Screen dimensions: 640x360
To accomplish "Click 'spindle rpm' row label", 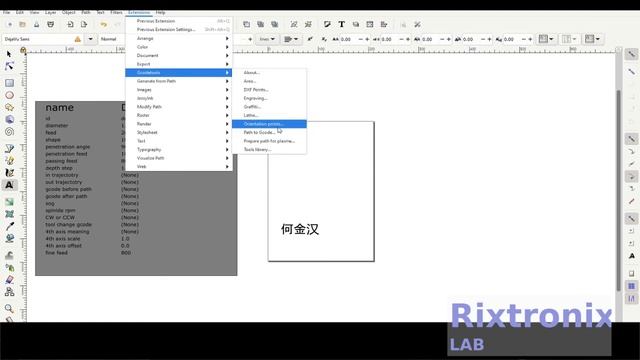I will 60,210.
